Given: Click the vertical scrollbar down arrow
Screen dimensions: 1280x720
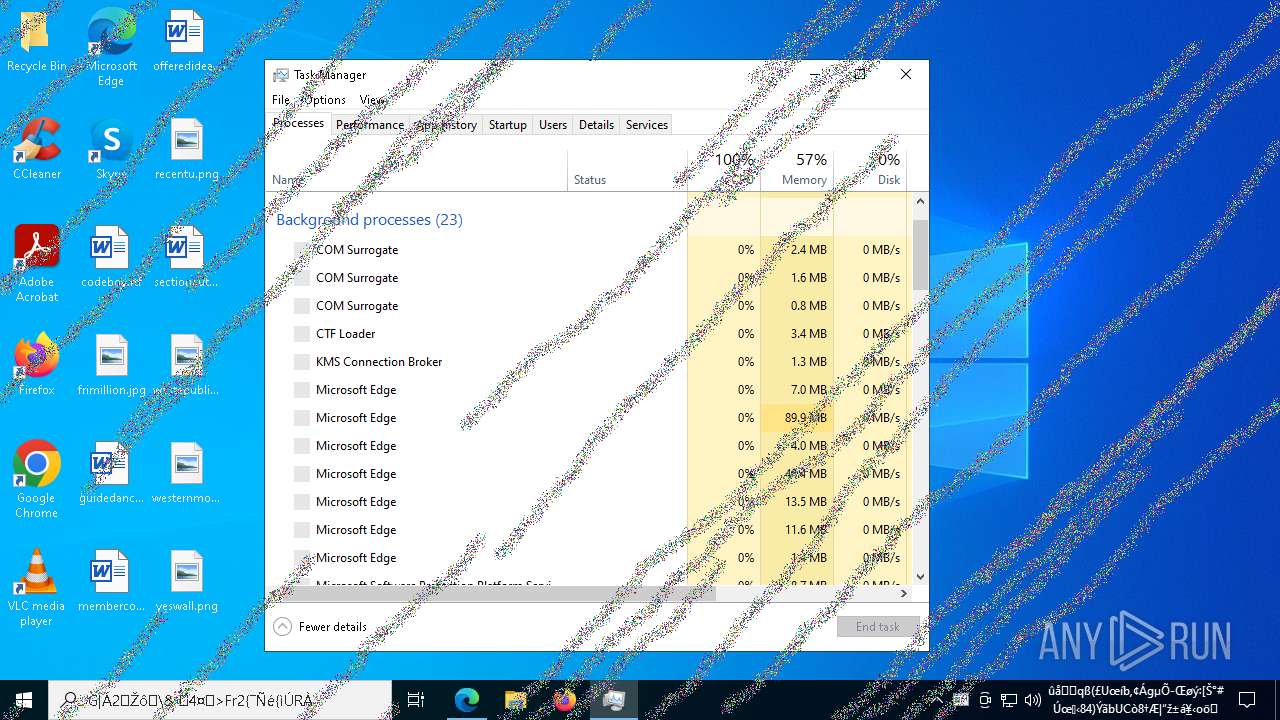Looking at the screenshot, I should pos(920,577).
